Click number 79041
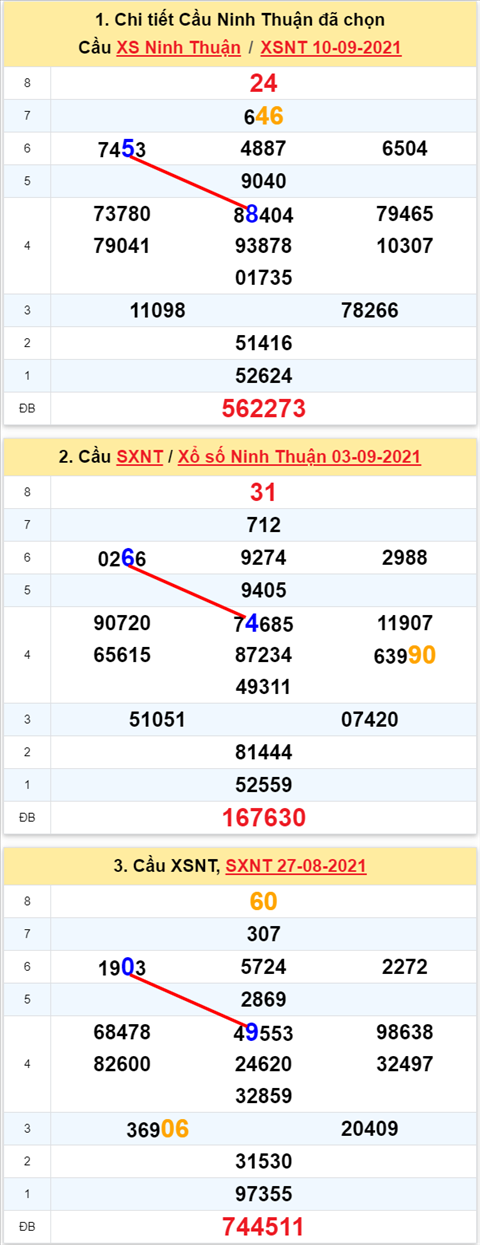Viewport: 480px width, 1245px height. pyautogui.click(x=121, y=245)
